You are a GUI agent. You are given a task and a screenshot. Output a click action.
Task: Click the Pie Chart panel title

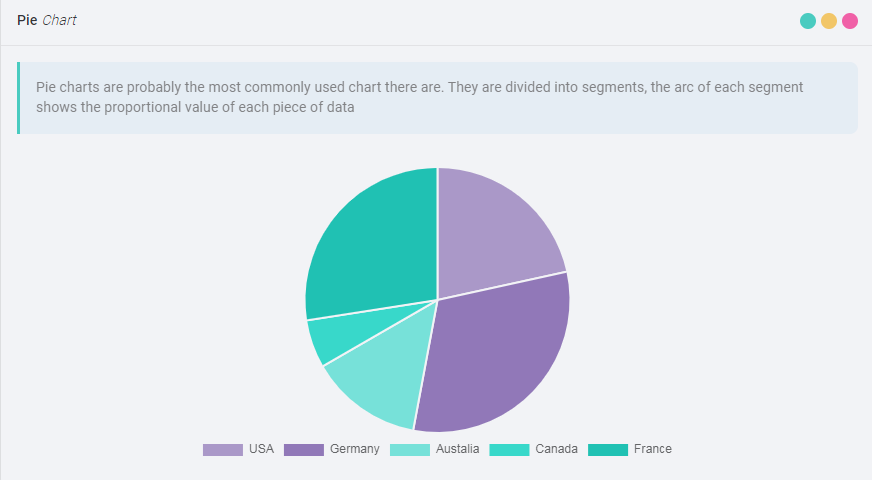click(47, 21)
